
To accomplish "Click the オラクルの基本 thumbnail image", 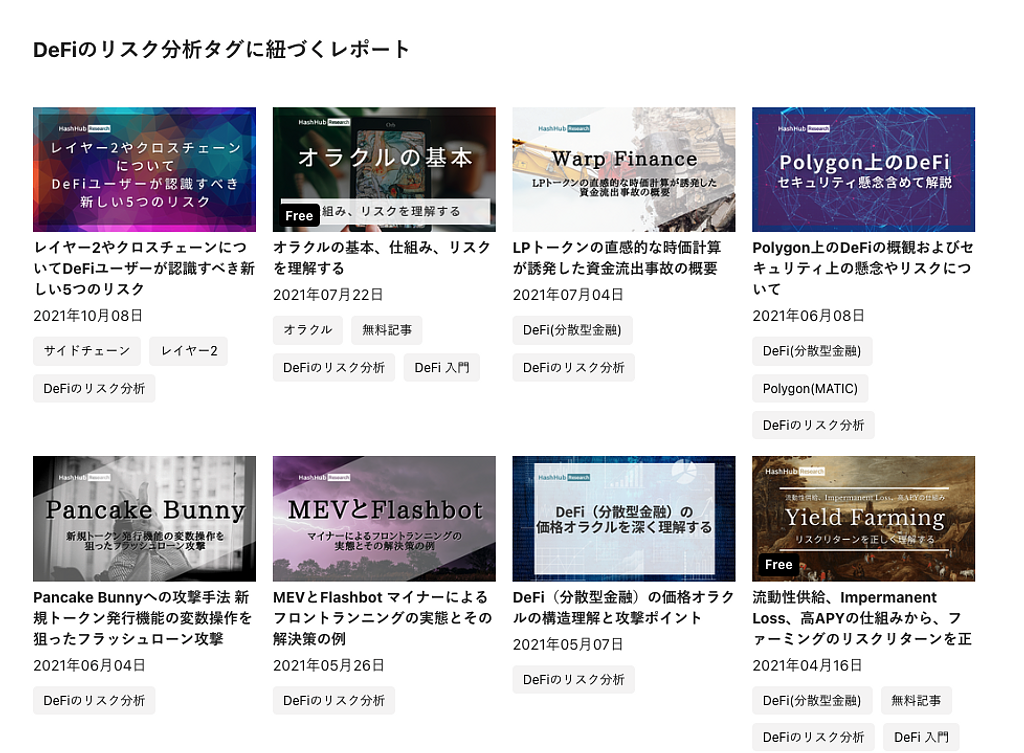I will [x=383, y=169].
